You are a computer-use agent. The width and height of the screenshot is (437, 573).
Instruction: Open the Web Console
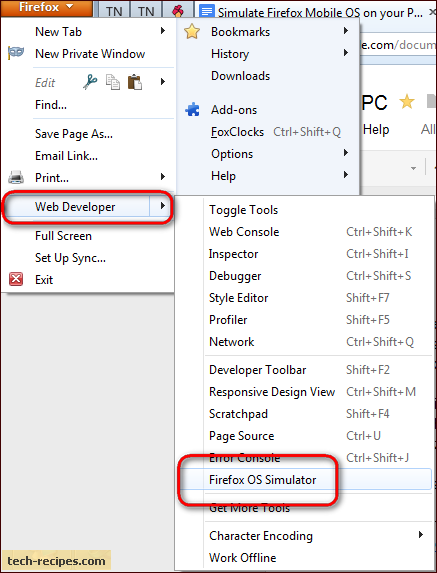(x=304, y=232)
